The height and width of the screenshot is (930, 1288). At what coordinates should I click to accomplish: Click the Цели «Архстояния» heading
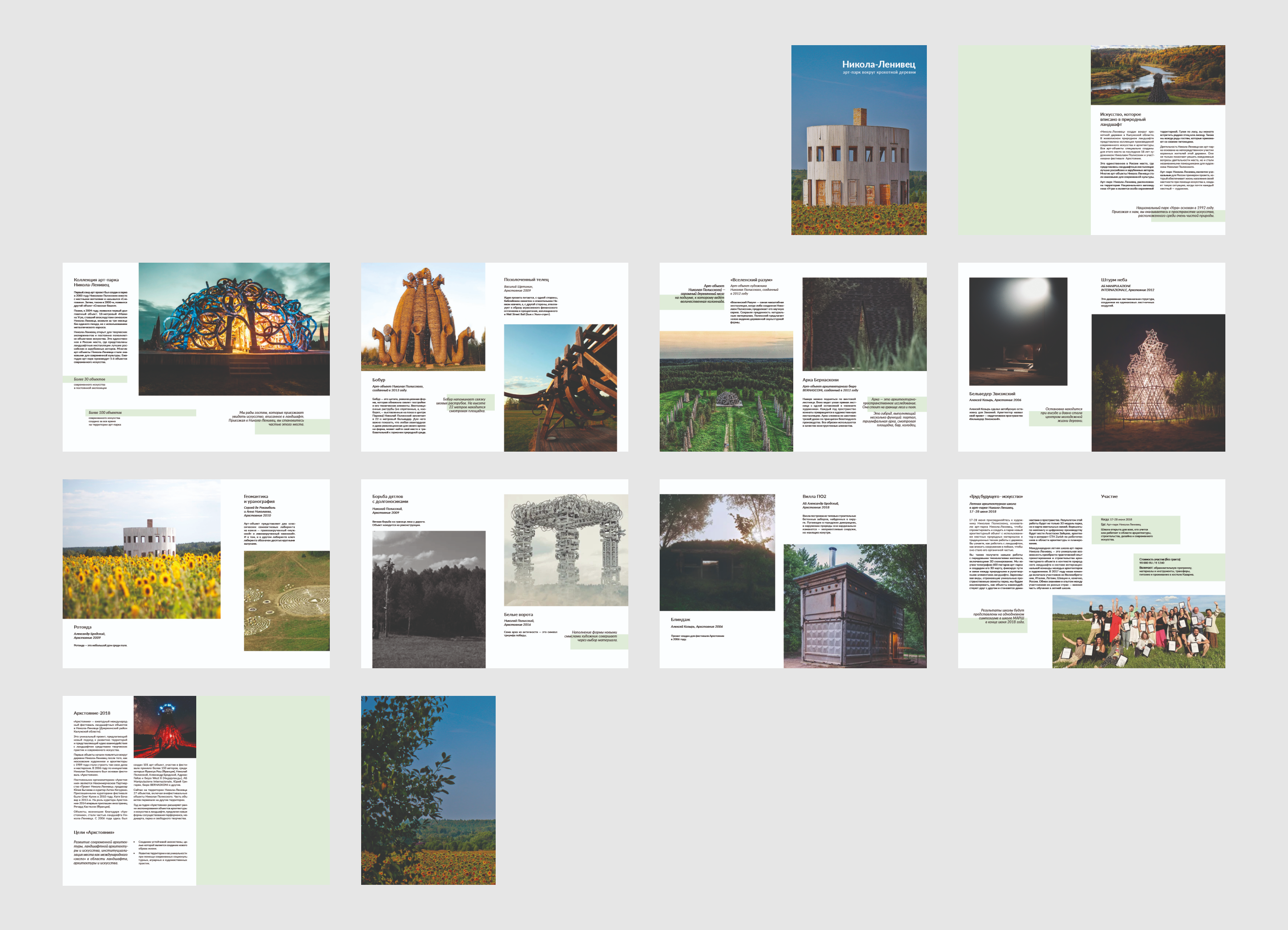click(x=94, y=832)
